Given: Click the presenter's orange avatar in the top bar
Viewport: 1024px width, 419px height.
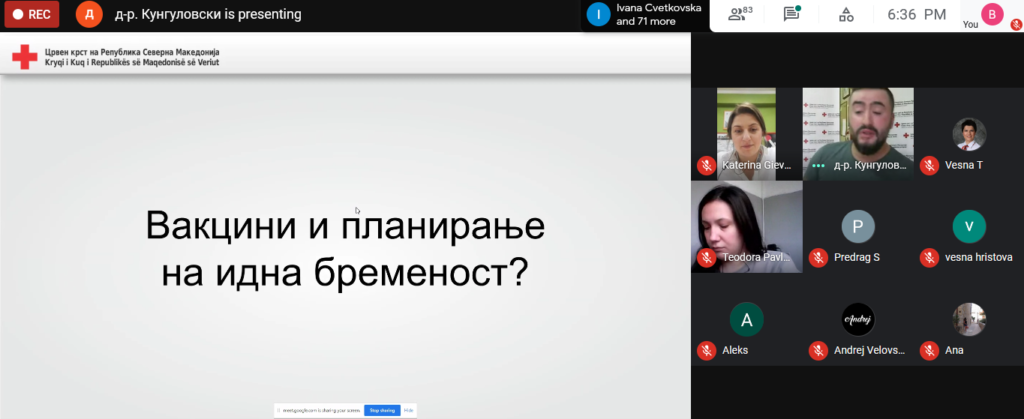Looking at the screenshot, I should point(89,15).
